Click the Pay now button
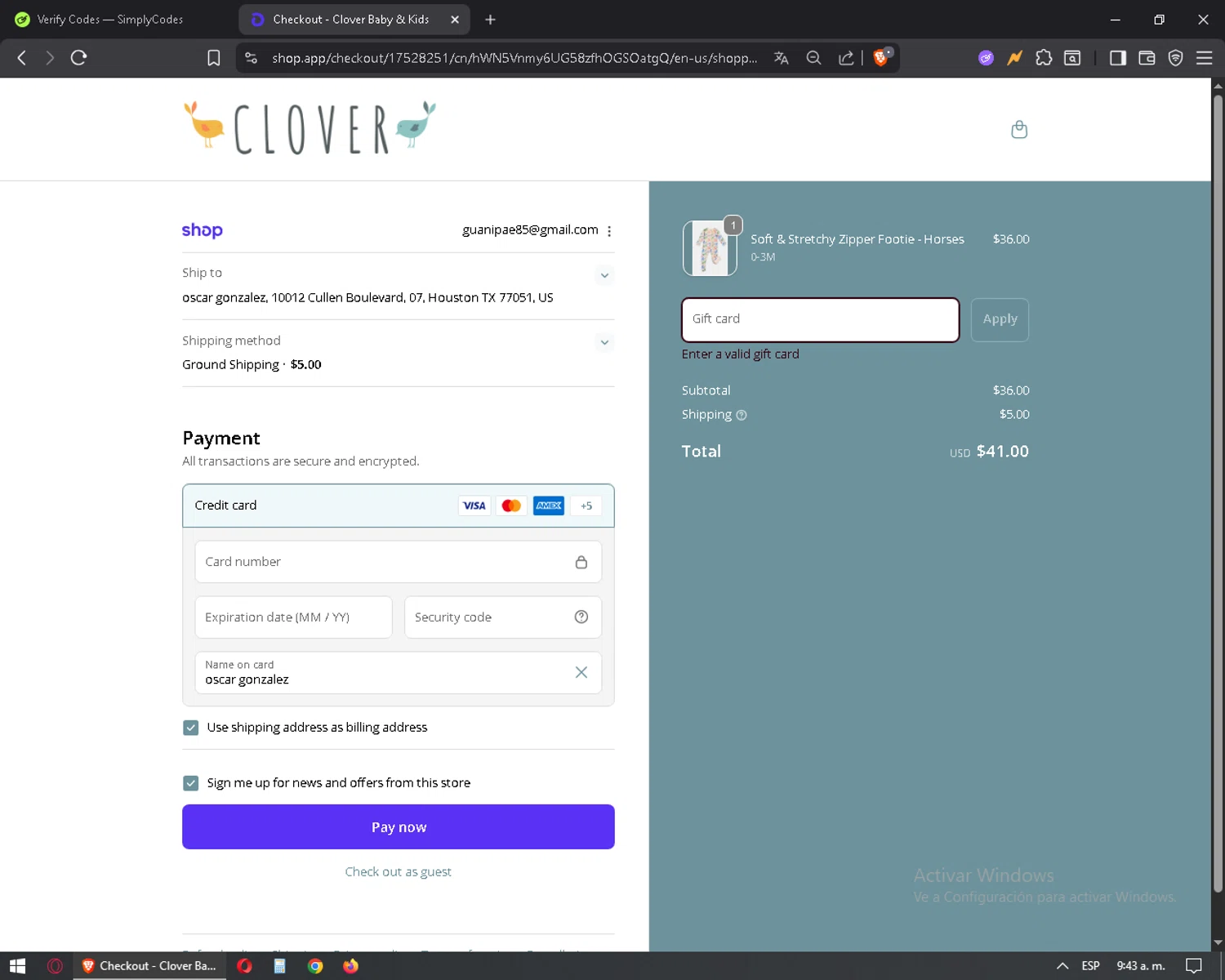 coord(399,827)
